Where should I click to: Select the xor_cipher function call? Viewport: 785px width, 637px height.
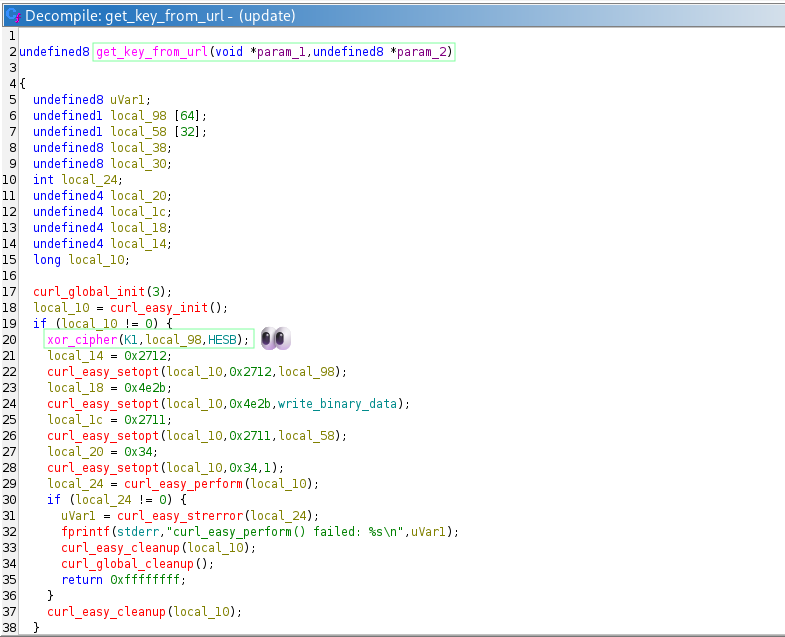(82, 340)
